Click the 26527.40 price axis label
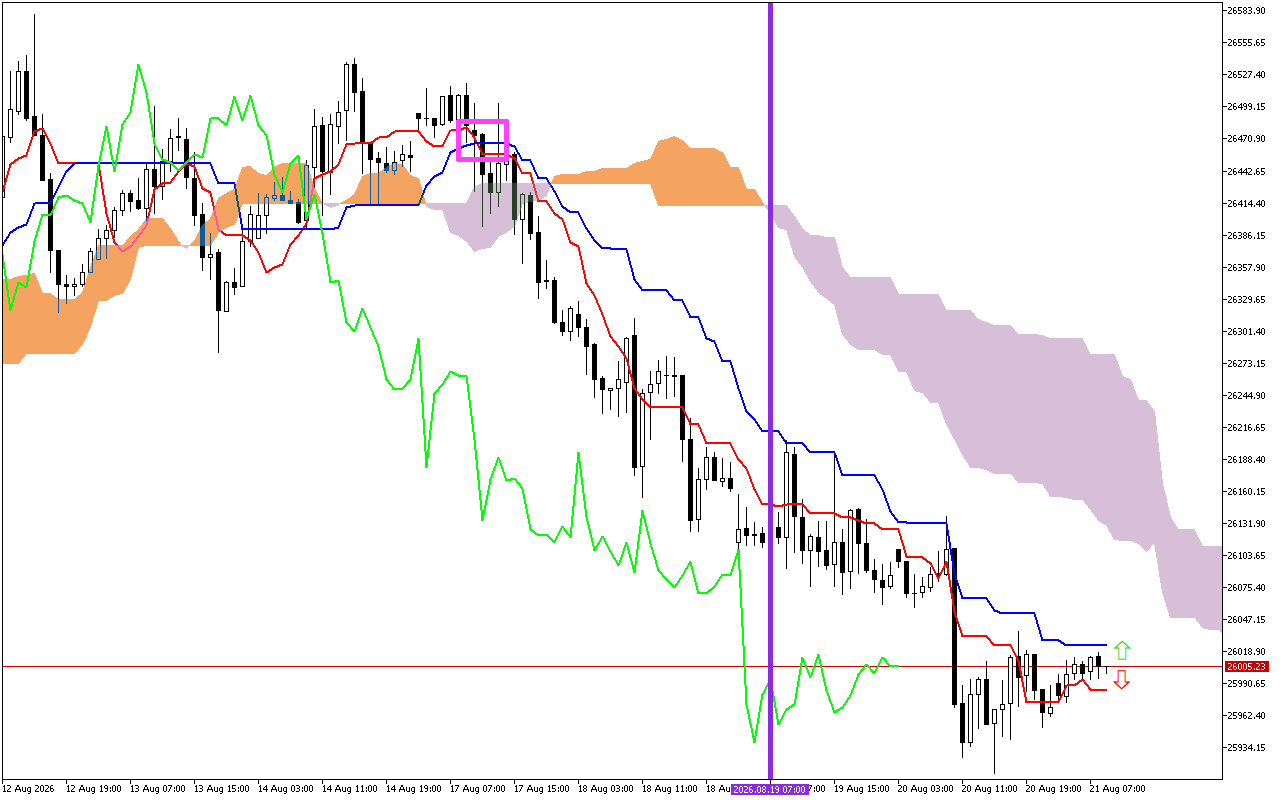Image resolution: width=1280 pixels, height=800 pixels. pyautogui.click(x=1246, y=75)
